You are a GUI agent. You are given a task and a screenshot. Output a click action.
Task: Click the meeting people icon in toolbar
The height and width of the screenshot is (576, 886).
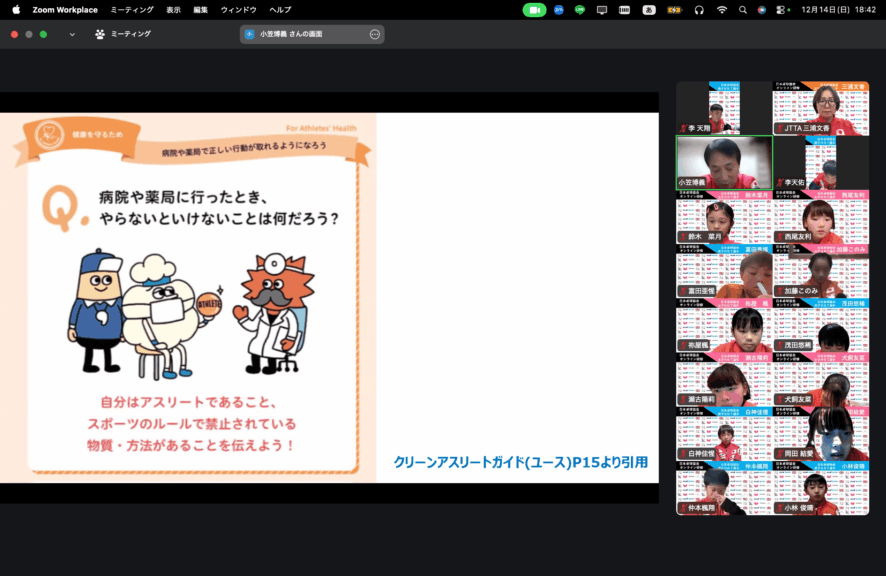click(x=100, y=34)
